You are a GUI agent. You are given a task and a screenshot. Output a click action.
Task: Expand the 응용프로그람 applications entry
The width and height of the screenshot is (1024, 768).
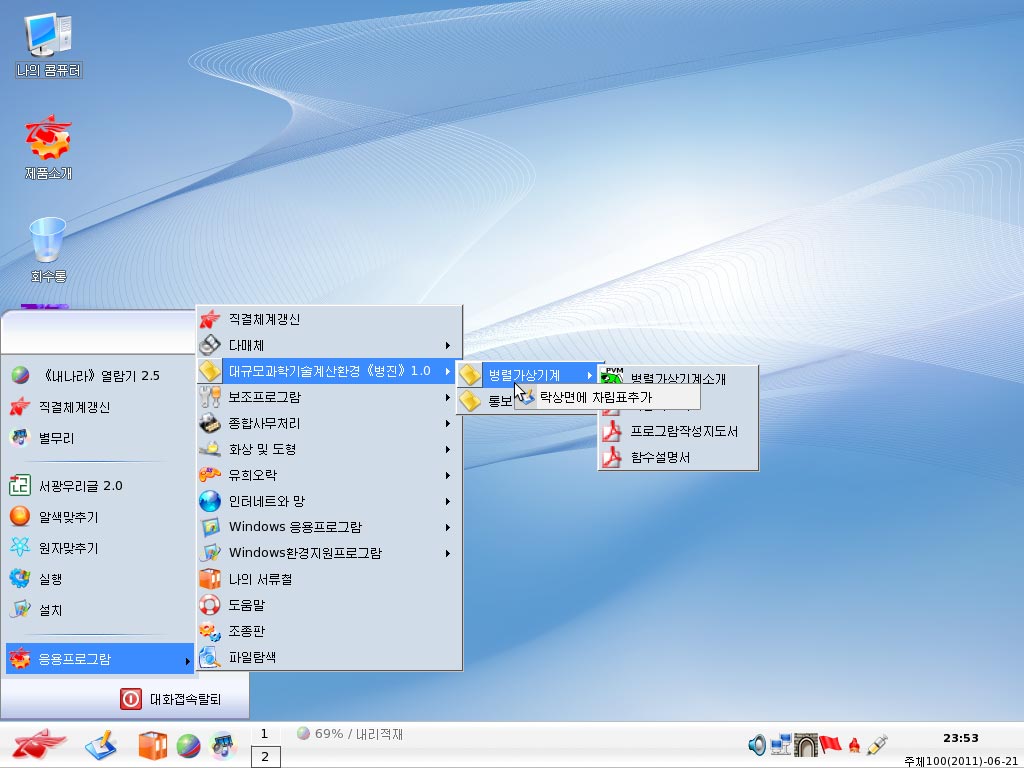pos(100,659)
